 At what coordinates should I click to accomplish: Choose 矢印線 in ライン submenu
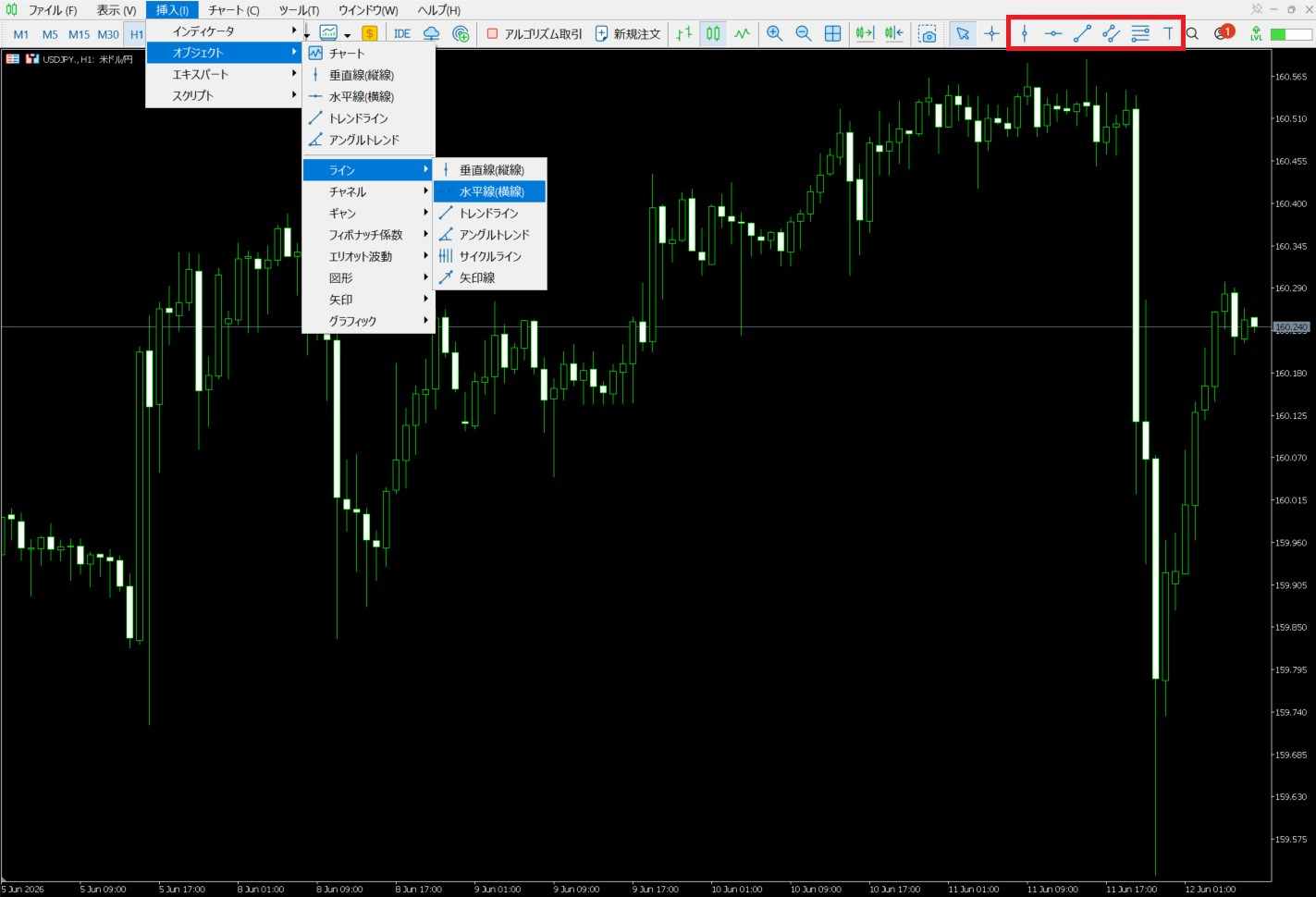coord(490,277)
